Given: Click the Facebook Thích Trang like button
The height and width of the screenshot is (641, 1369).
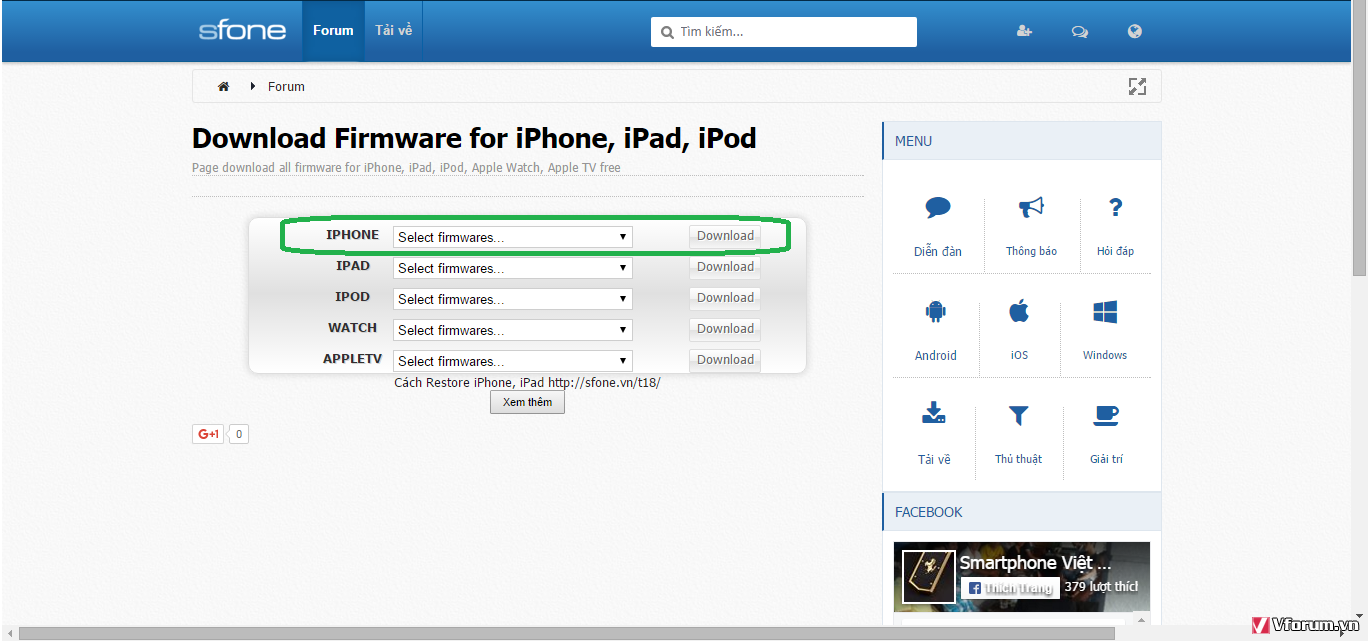Looking at the screenshot, I should 1008,588.
